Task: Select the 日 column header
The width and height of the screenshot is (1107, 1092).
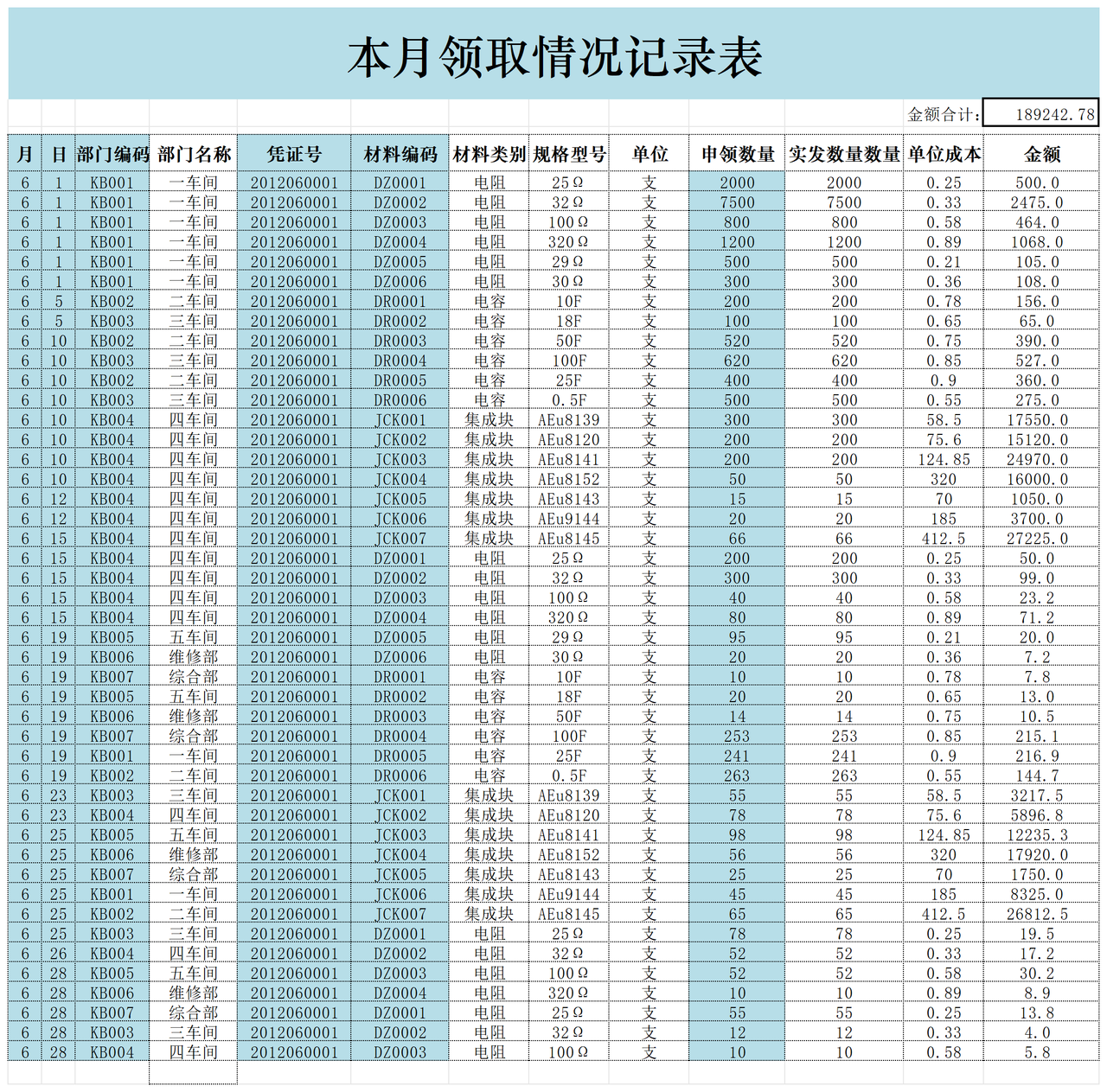Action: coord(59,154)
